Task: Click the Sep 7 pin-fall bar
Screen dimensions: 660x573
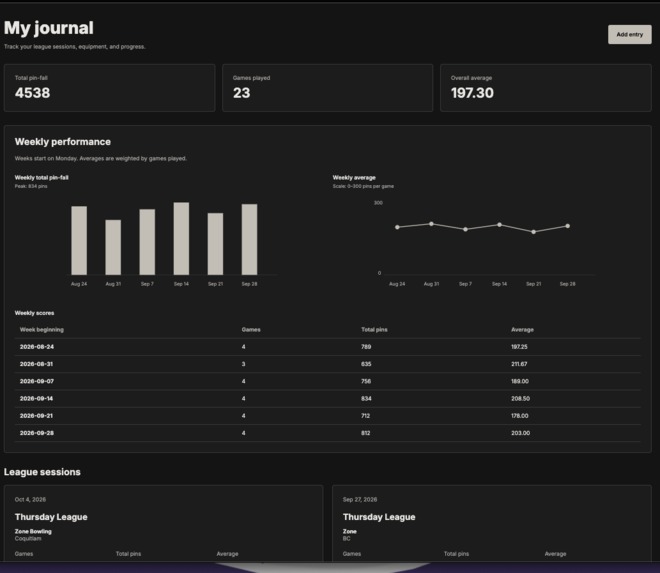Action: (x=147, y=242)
